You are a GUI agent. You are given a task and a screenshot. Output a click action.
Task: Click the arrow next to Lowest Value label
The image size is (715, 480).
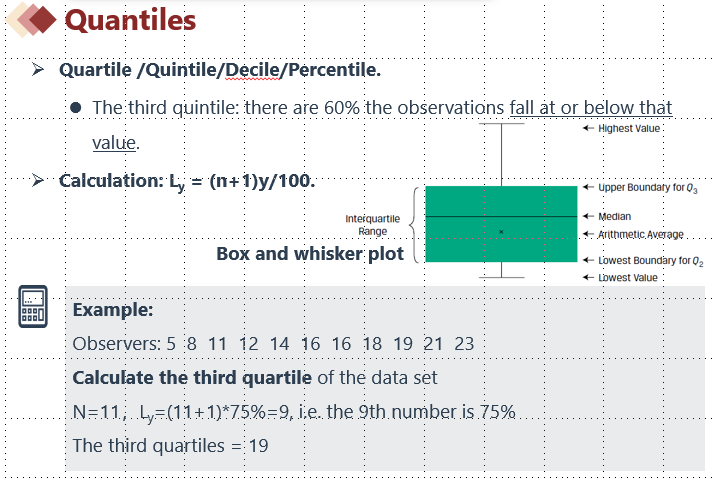pos(588,277)
